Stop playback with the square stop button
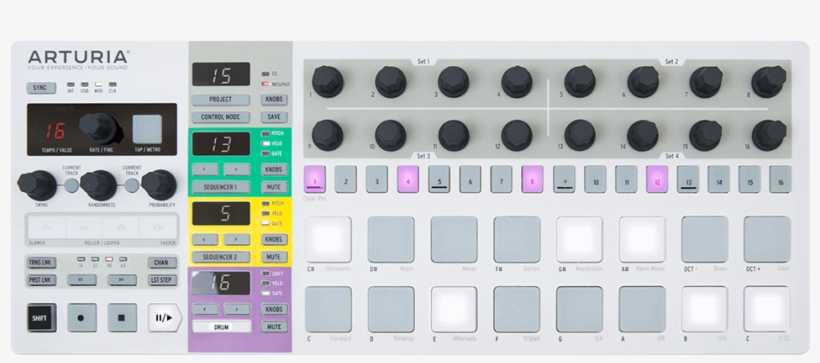820x363 pixels. pos(122,317)
